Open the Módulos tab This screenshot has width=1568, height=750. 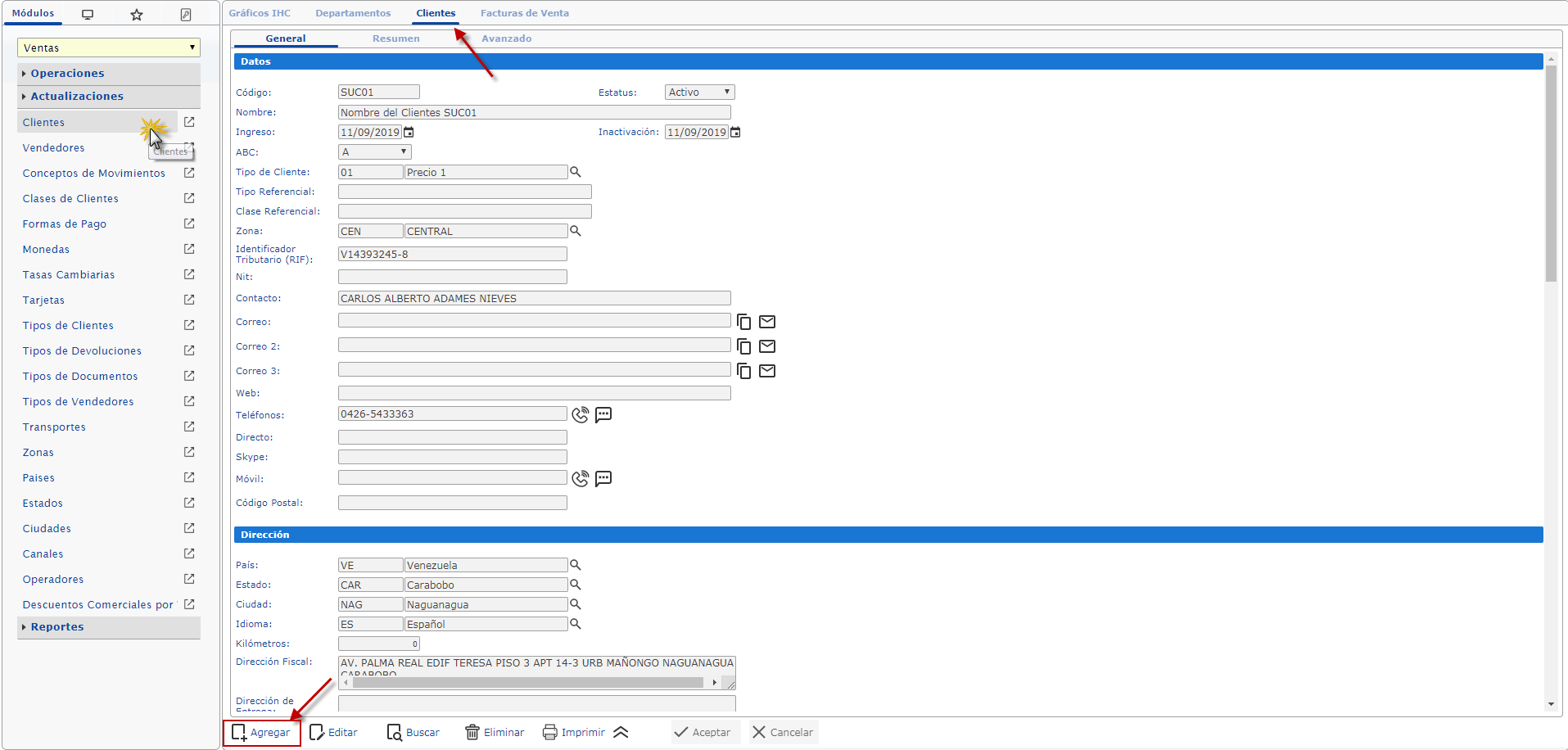[x=34, y=13]
